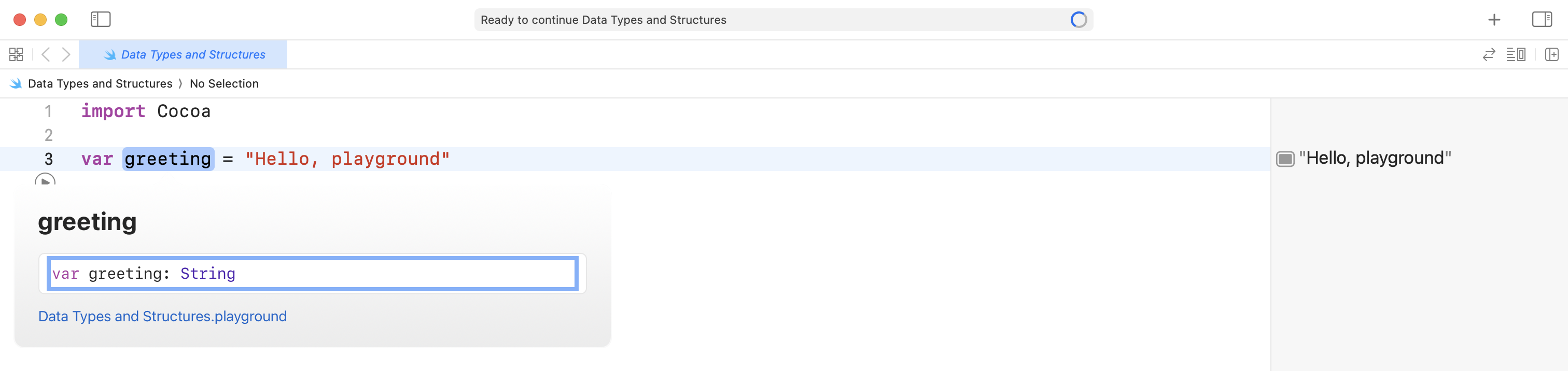The image size is (1568, 371).
Task: Expand the No Selection breadcrumb menu
Action: point(225,83)
